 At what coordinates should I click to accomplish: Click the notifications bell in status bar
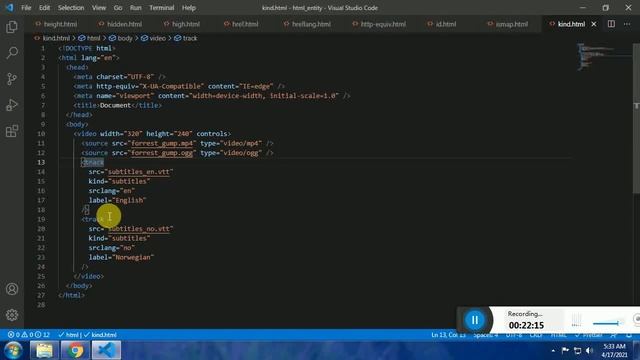(x=629, y=335)
